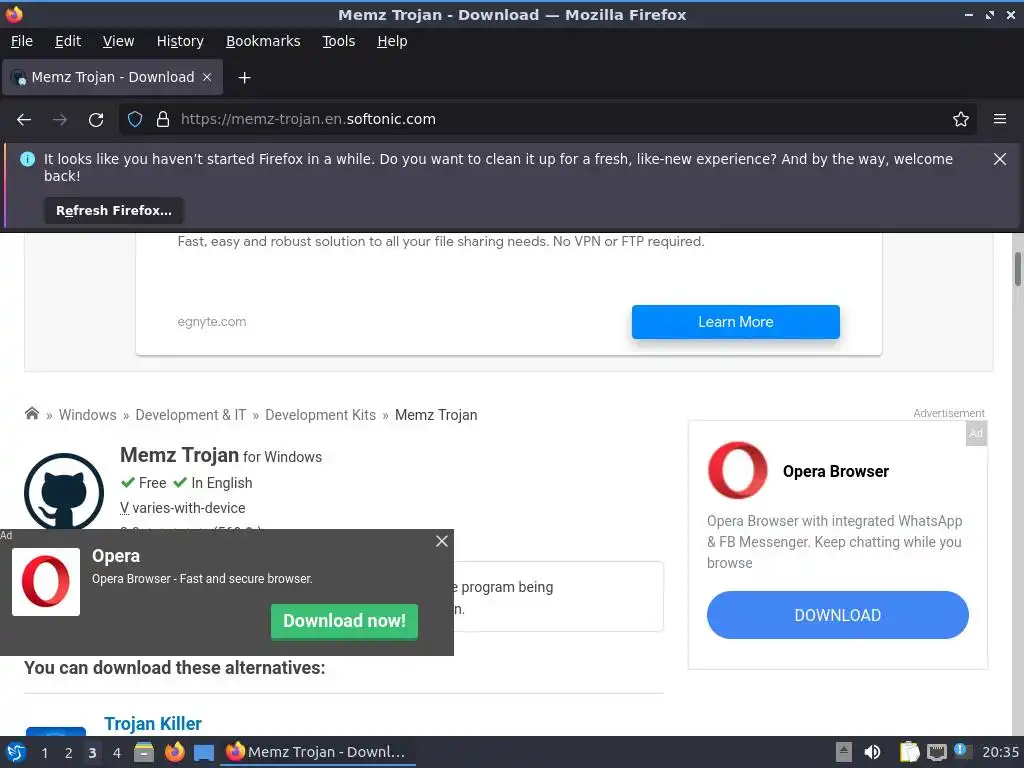Open the Edit menu

[68, 41]
